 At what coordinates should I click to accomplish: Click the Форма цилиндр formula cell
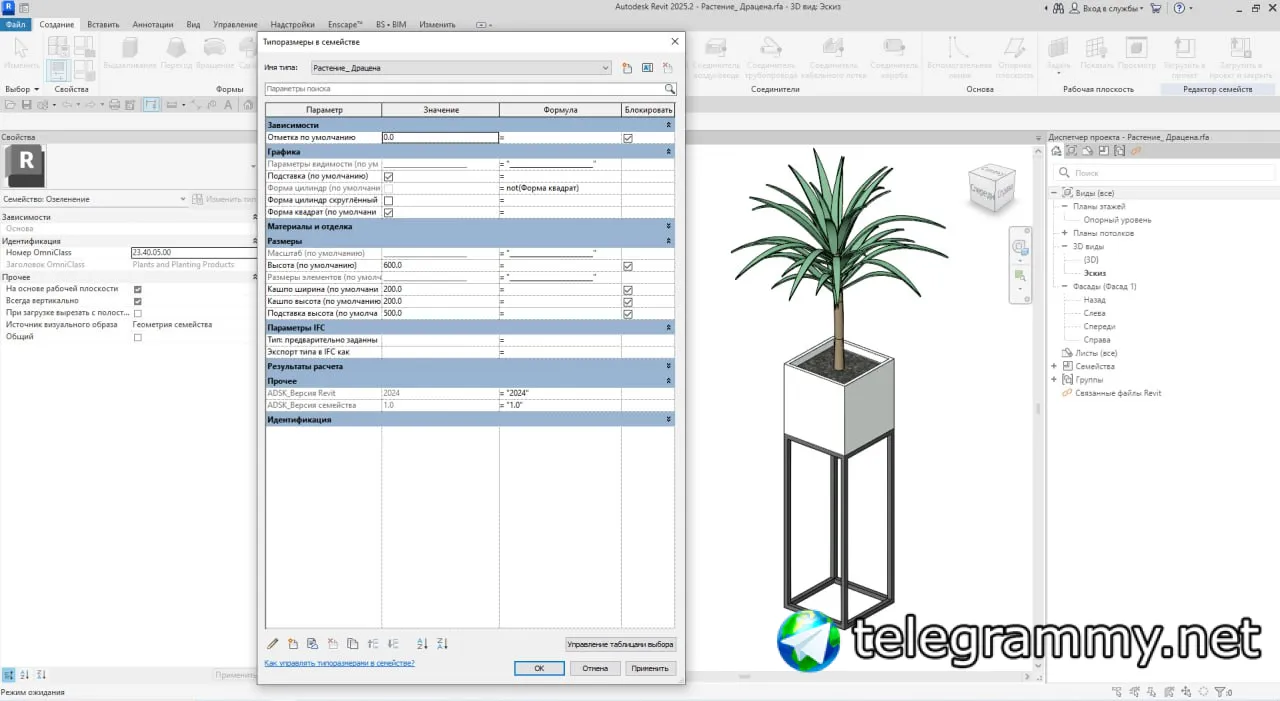560,188
